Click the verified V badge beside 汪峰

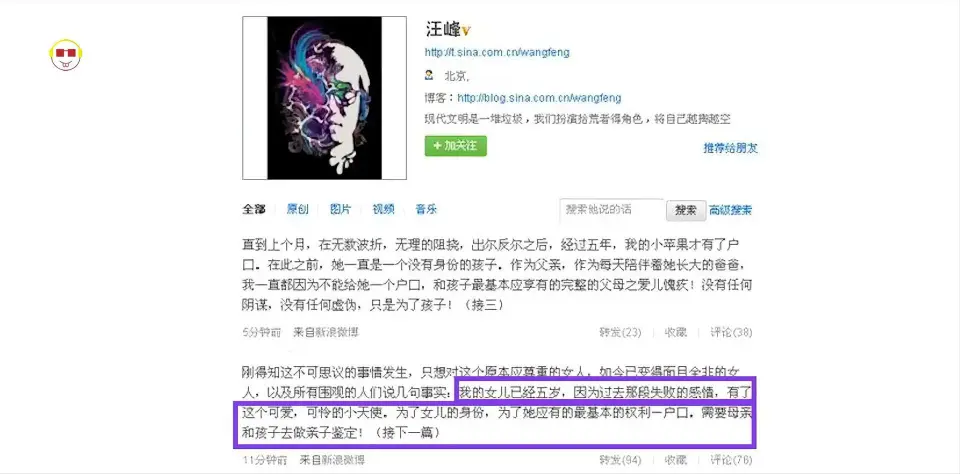(x=466, y=31)
